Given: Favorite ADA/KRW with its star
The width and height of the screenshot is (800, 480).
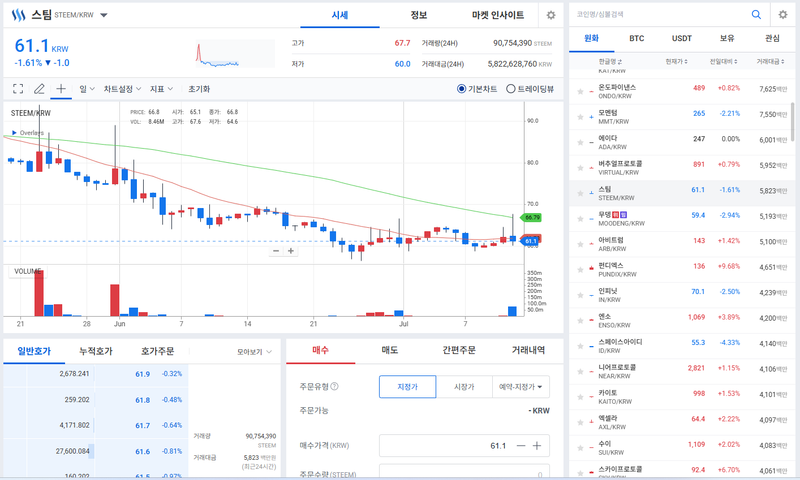Looking at the screenshot, I should click(580, 142).
